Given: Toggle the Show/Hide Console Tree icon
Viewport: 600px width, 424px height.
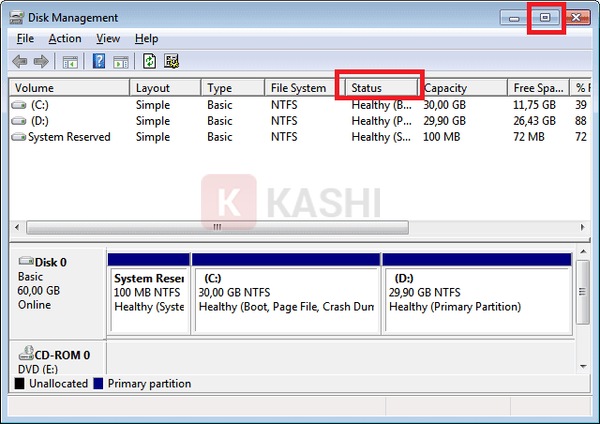Looking at the screenshot, I should pos(71,61).
